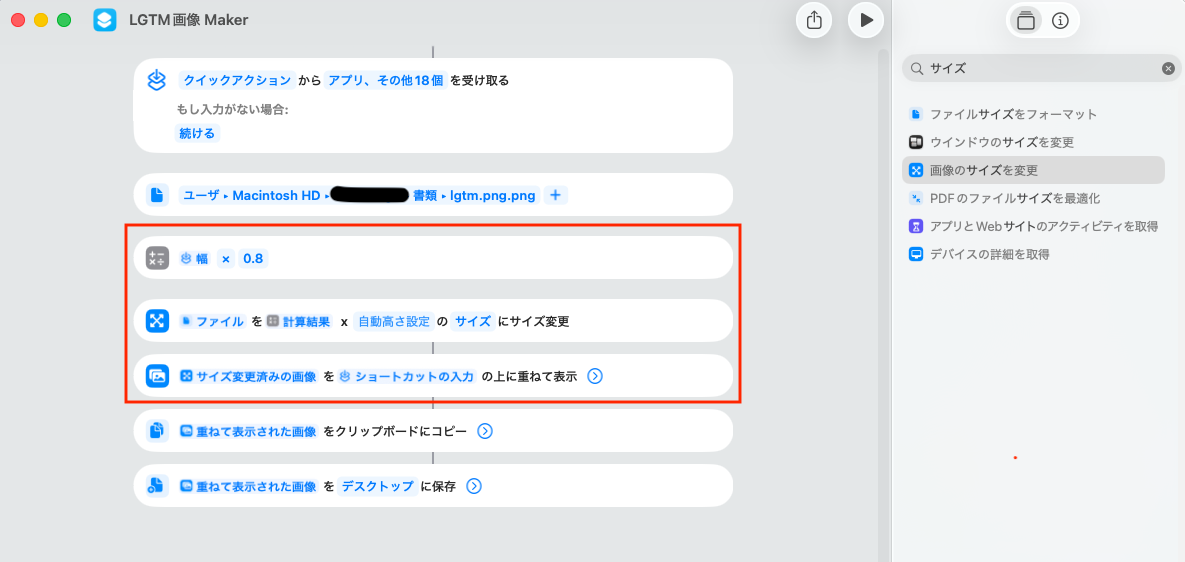Viewport: 1185px width, 562px height.
Task: Open the share menu for this shortcut
Action: point(814,20)
